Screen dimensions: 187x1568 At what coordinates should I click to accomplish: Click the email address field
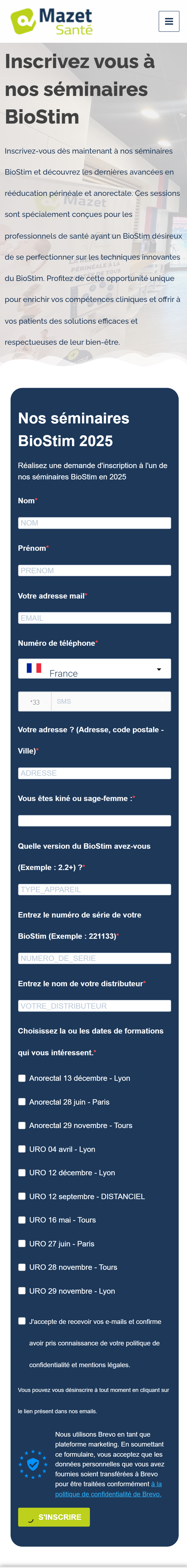coord(94,618)
